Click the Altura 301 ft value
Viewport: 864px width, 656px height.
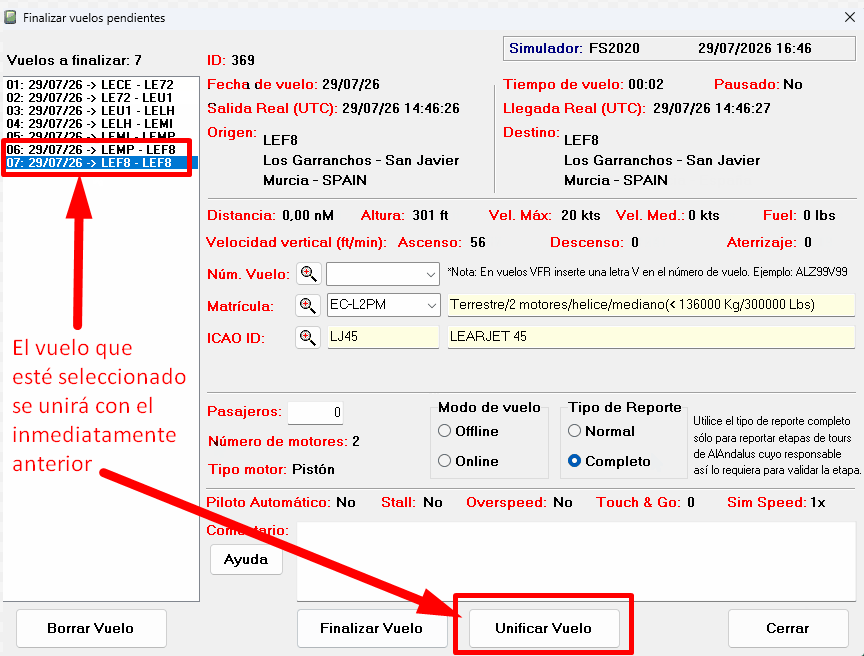pyautogui.click(x=430, y=215)
